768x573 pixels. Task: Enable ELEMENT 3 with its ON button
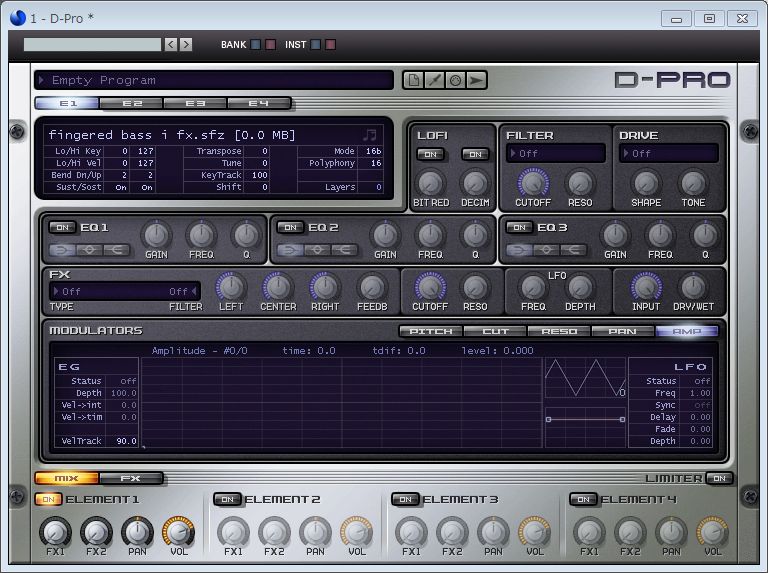pyautogui.click(x=405, y=500)
